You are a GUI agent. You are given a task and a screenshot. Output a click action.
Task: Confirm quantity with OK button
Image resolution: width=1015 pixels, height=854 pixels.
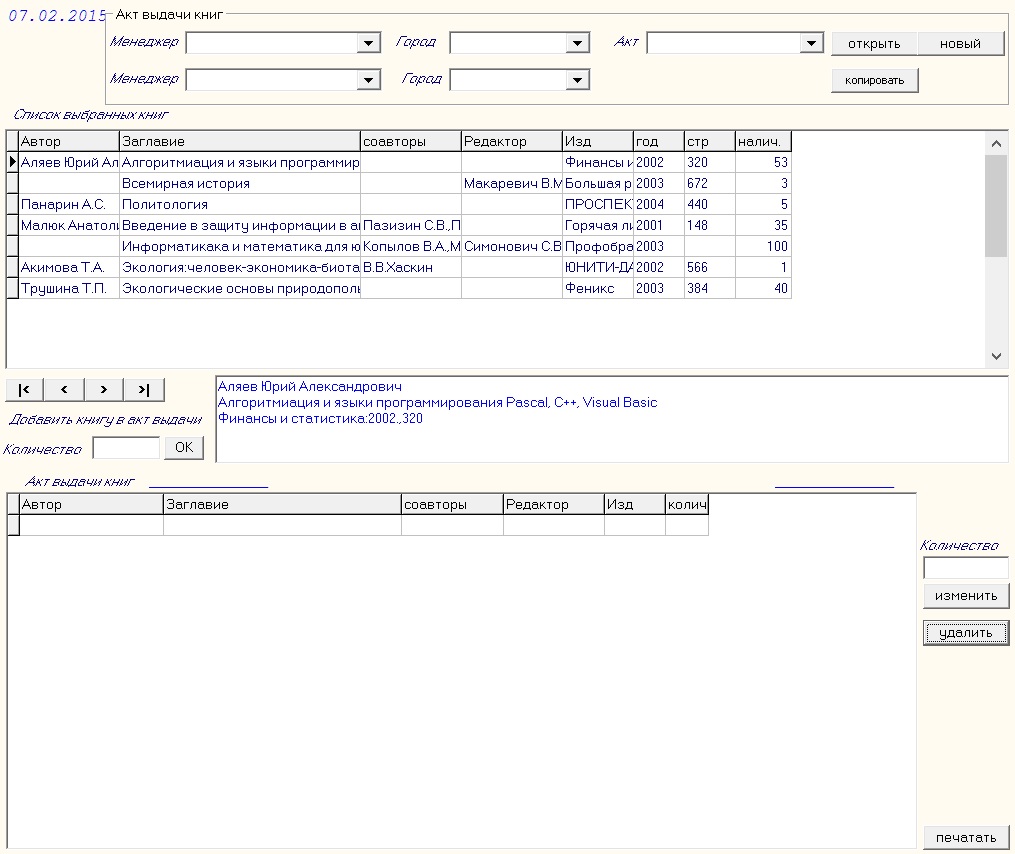coord(184,447)
